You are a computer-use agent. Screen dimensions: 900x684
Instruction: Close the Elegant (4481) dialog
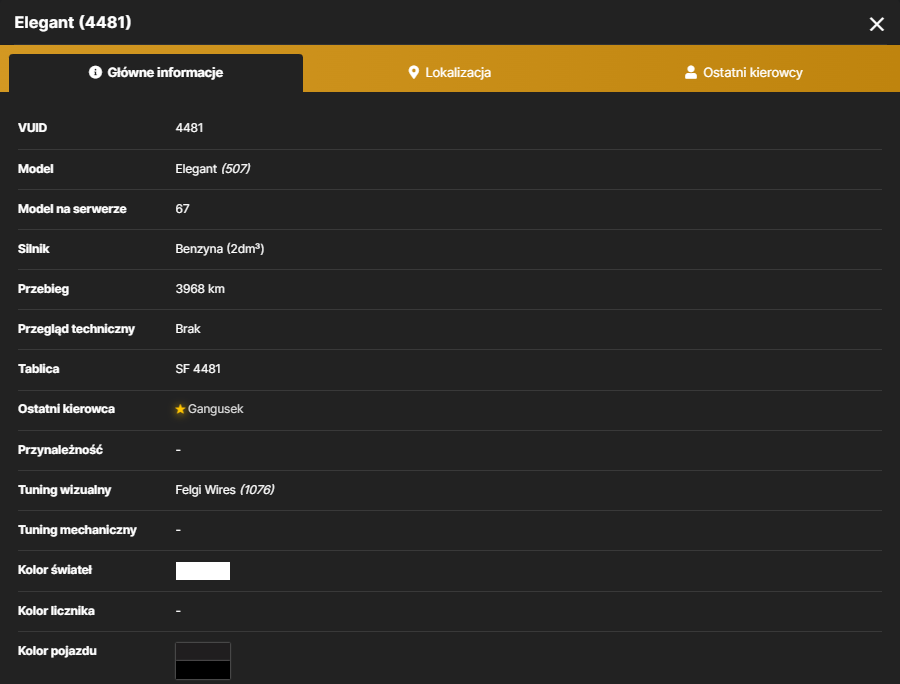click(x=876, y=24)
